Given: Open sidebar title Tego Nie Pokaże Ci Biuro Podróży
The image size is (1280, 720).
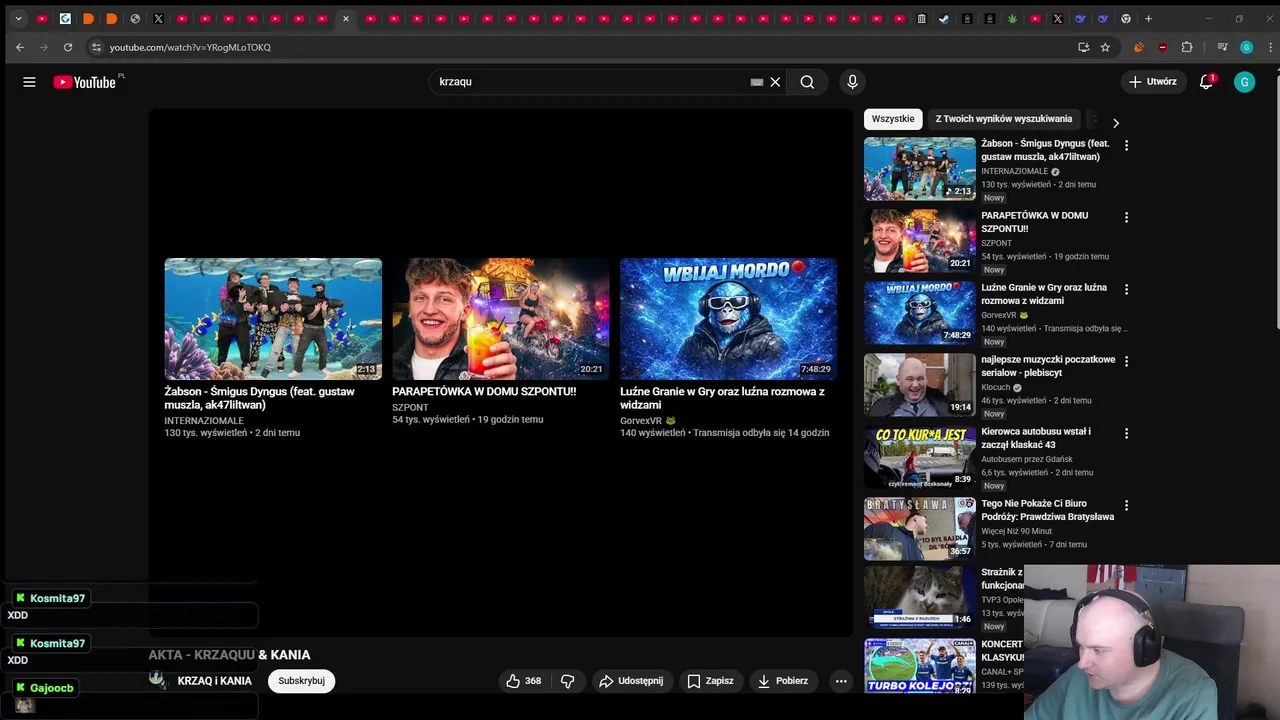Looking at the screenshot, I should tap(1047, 510).
